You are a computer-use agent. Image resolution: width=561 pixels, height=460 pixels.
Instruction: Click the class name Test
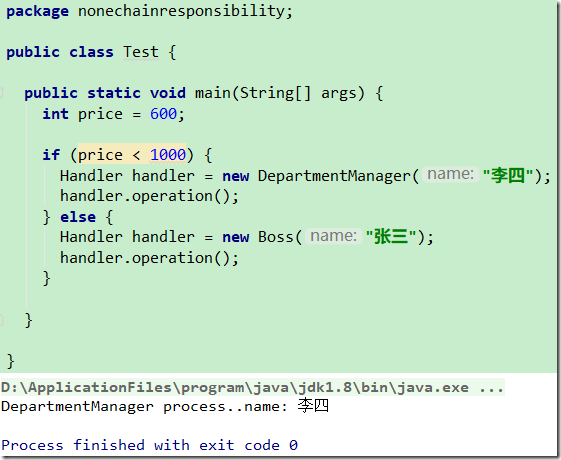click(141, 52)
